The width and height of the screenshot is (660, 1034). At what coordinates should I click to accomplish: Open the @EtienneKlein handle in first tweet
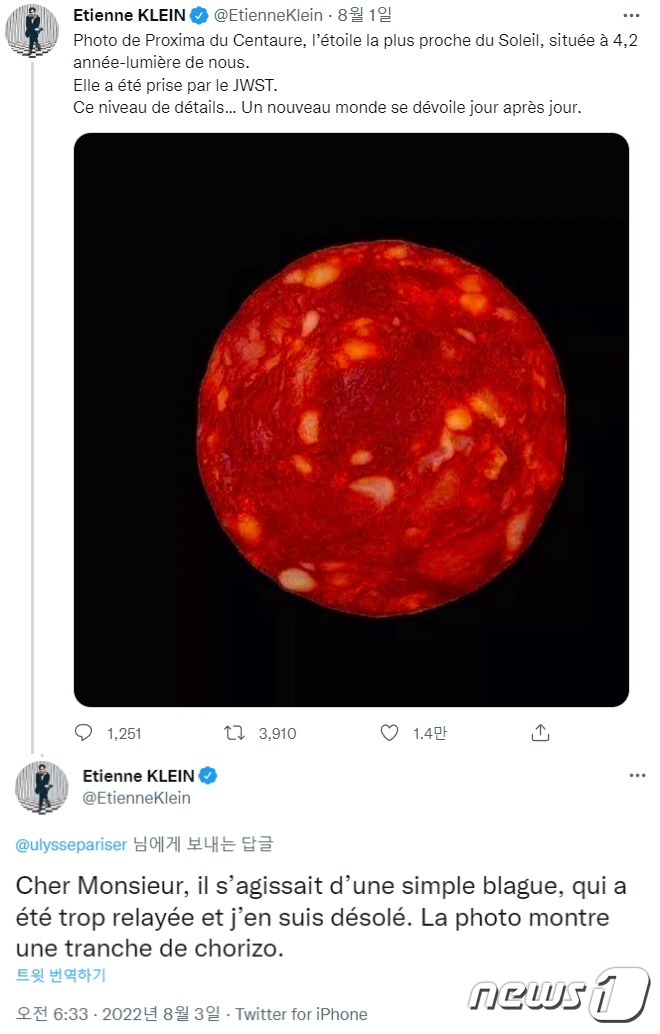(268, 15)
